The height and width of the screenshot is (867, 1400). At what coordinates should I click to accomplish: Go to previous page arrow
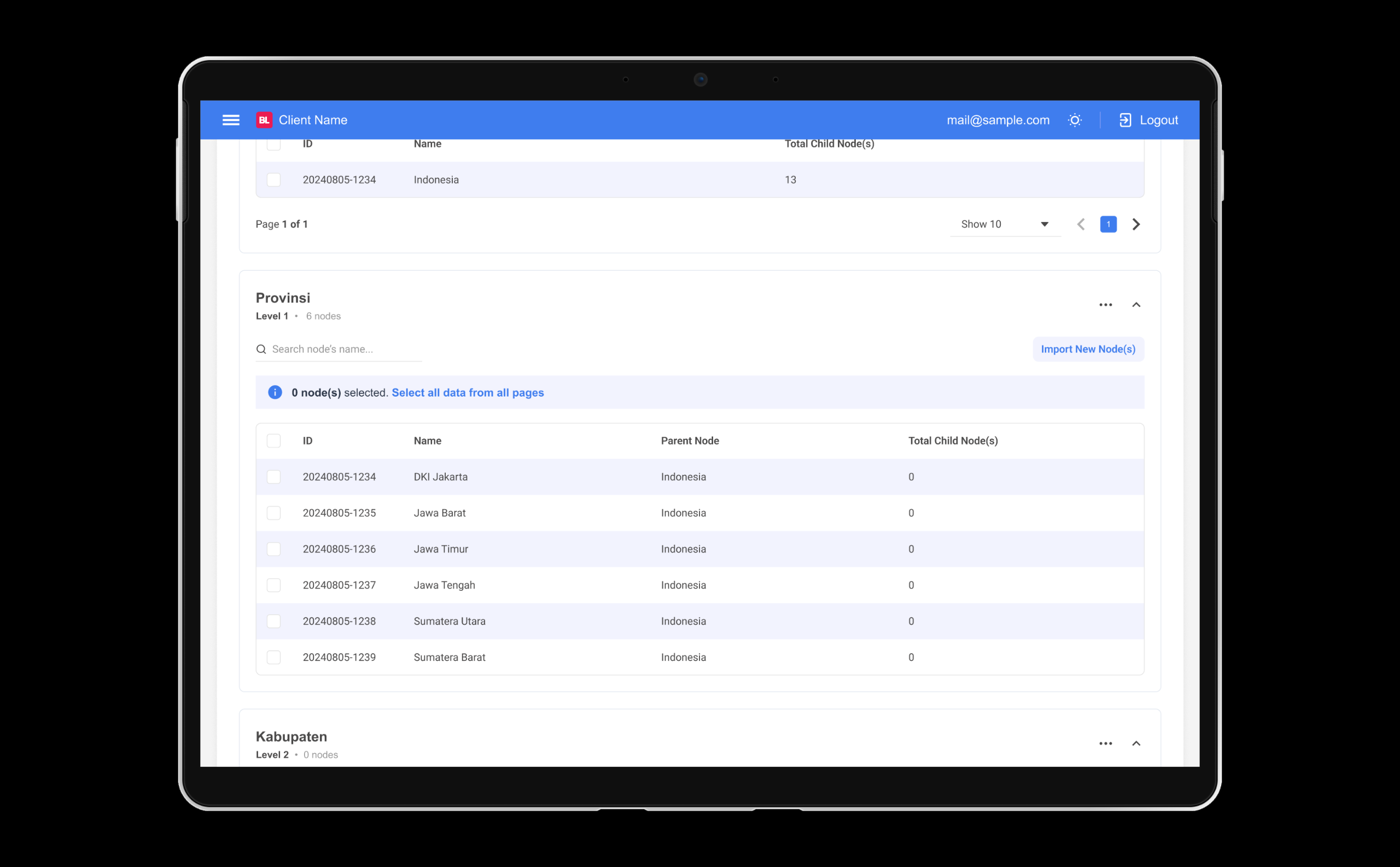coord(1081,224)
